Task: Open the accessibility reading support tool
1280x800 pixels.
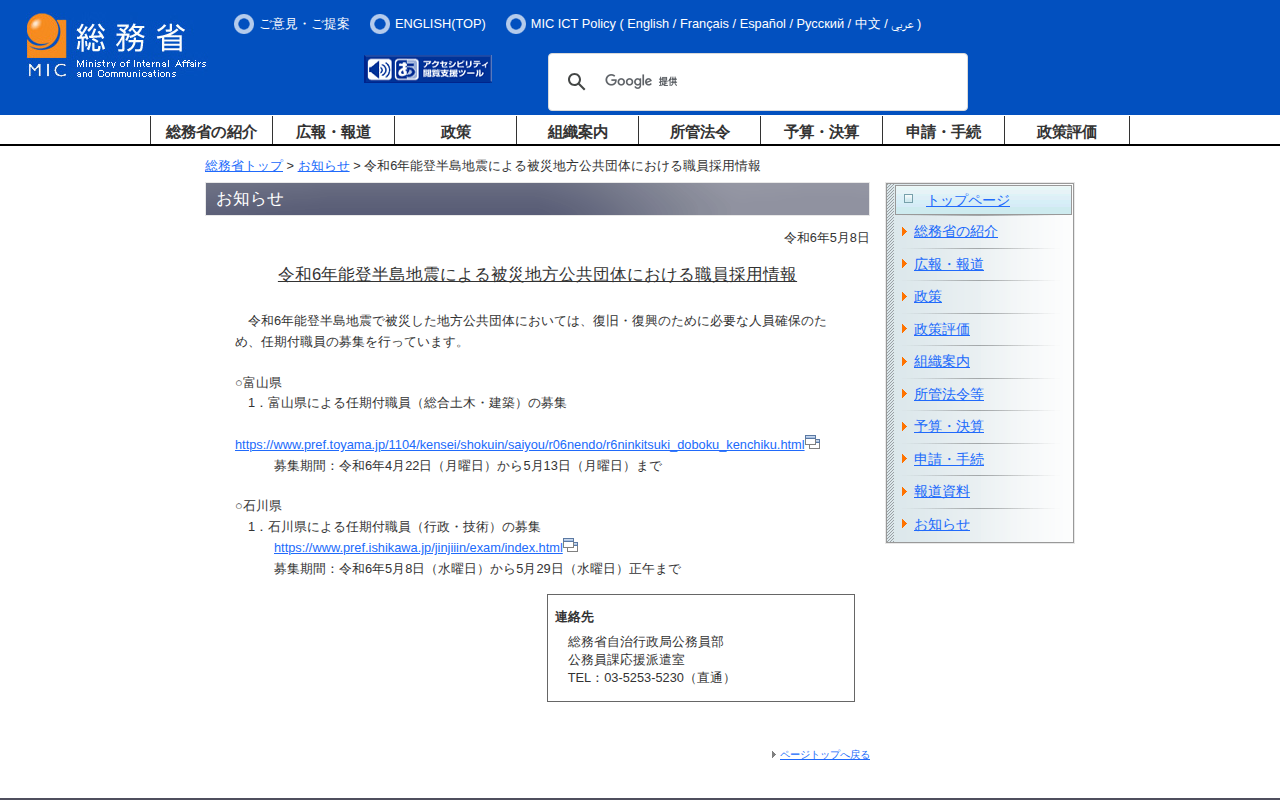Action: tap(428, 69)
